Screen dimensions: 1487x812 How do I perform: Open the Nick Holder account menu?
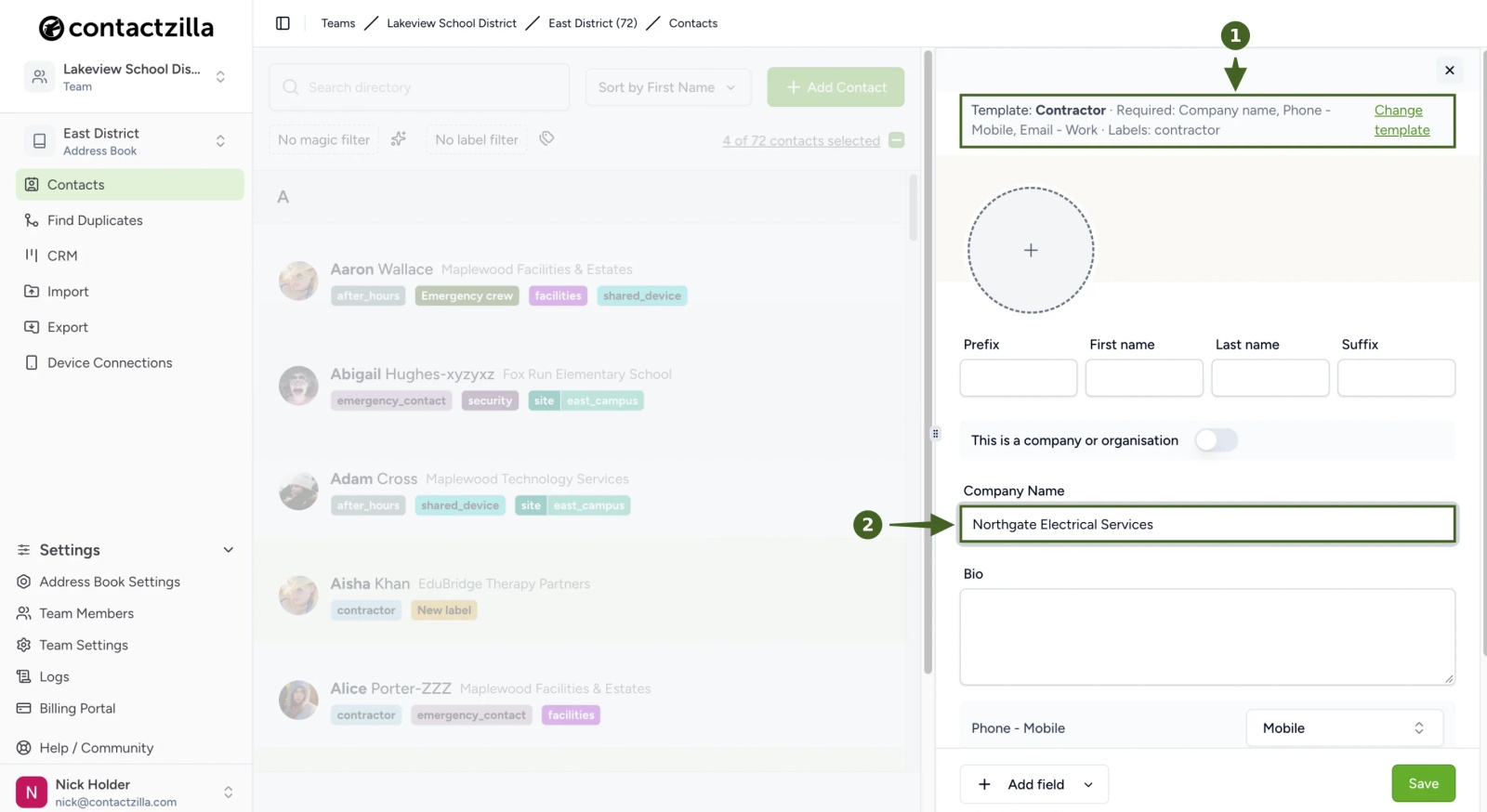(x=125, y=792)
